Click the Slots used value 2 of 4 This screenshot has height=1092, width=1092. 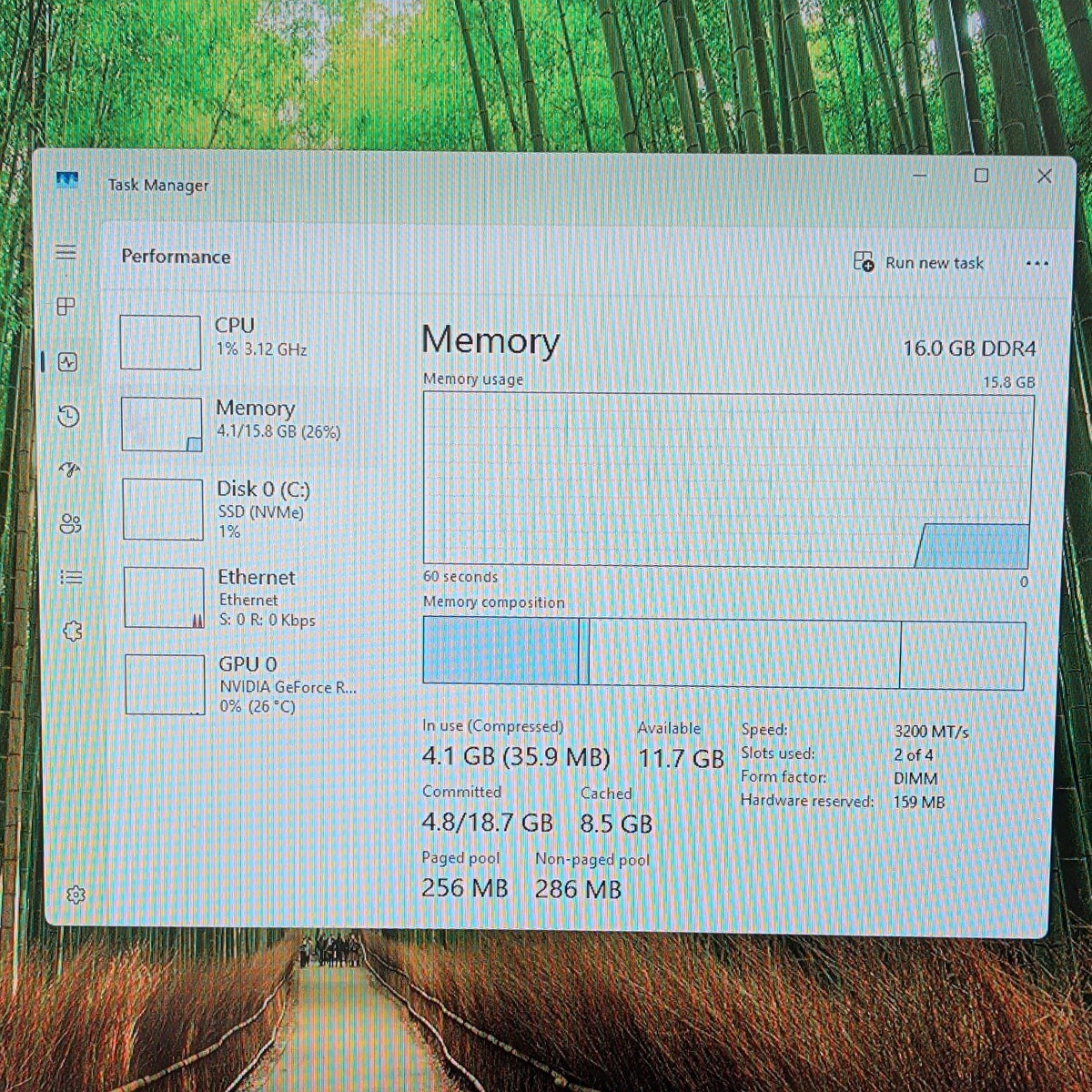pyautogui.click(x=913, y=755)
